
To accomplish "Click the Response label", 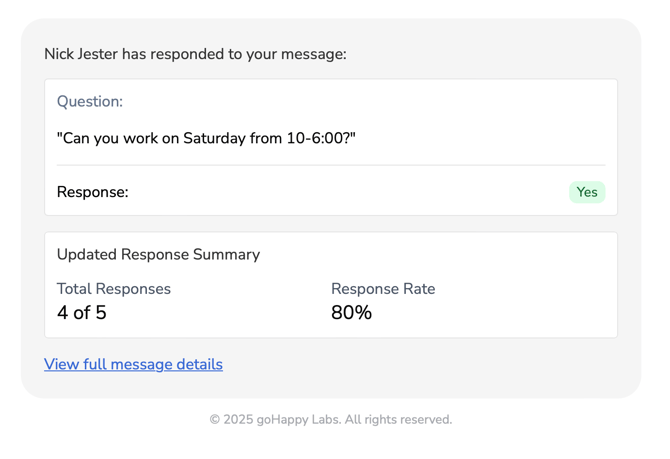I will point(92,192).
